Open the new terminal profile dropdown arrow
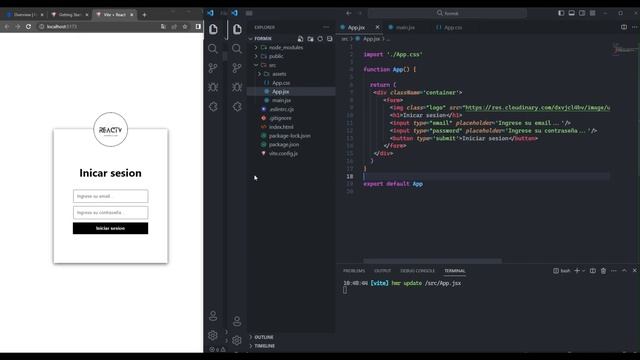This screenshot has height=360, width=640. point(584,271)
